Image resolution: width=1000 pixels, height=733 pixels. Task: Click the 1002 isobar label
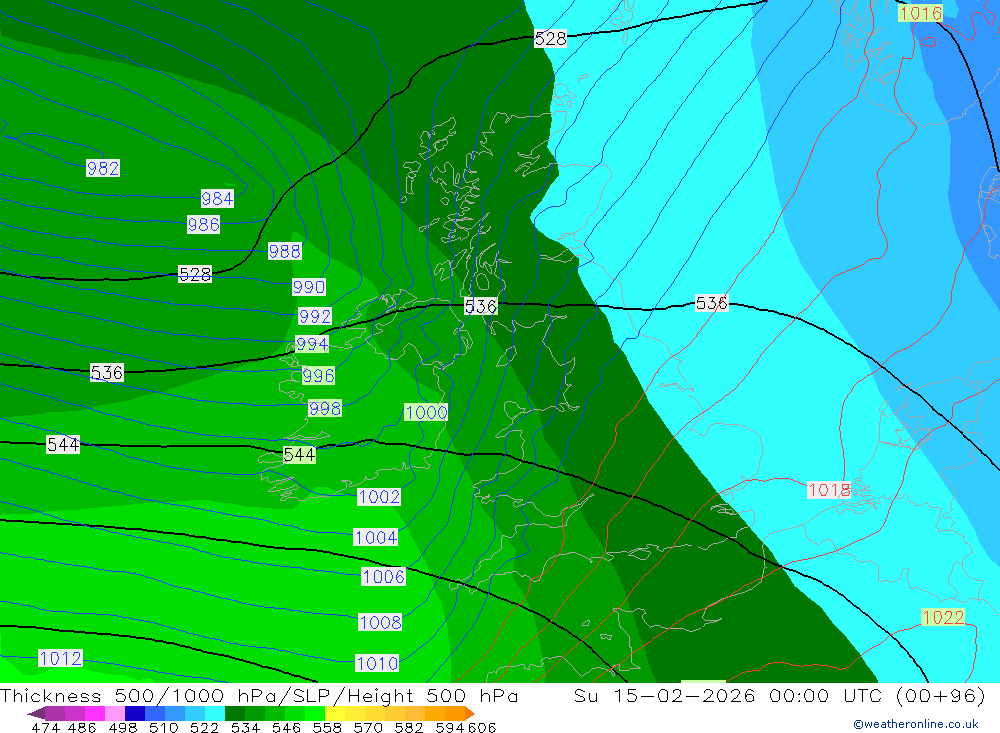[379, 497]
